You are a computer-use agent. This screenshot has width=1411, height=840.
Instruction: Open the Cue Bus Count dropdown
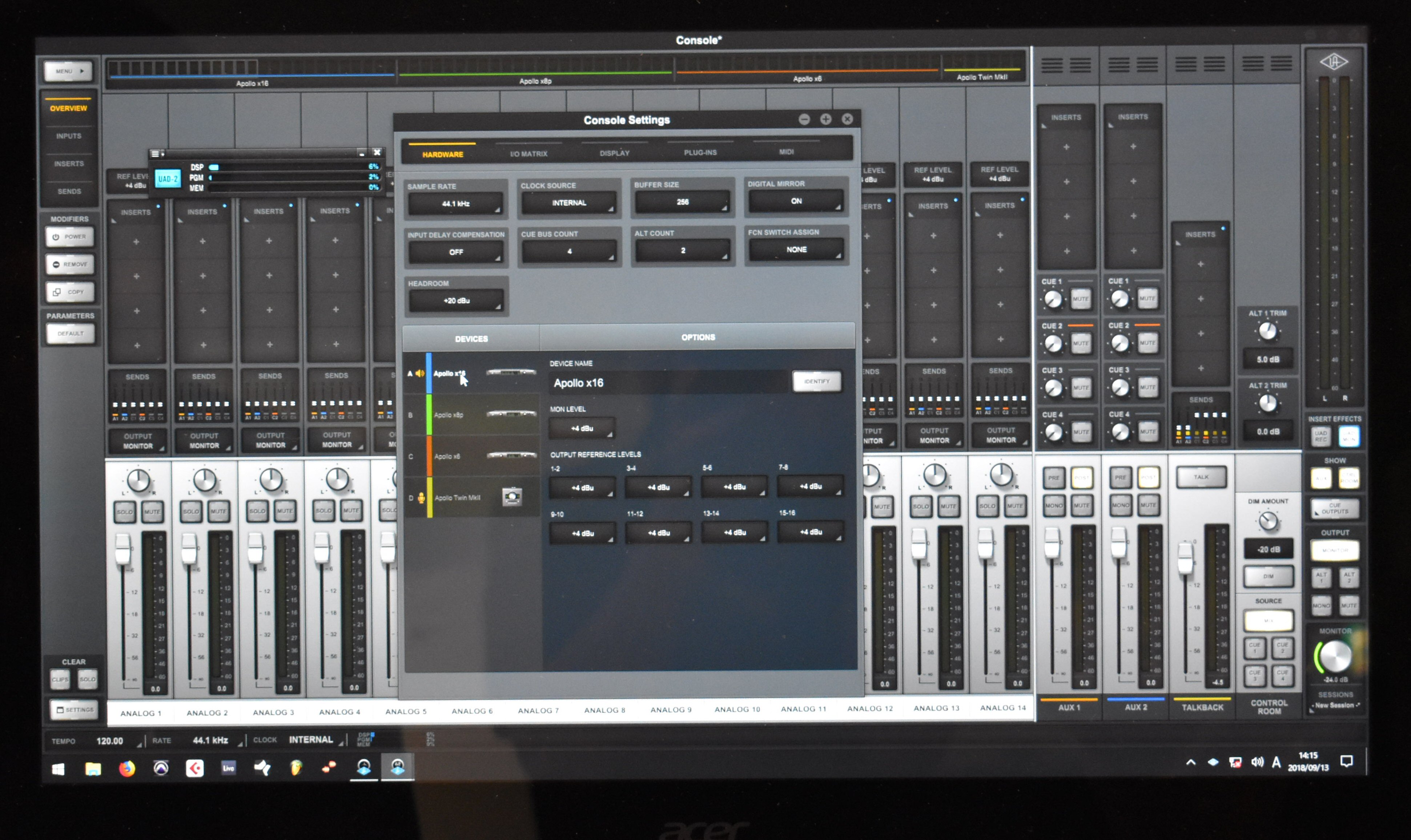[x=569, y=251]
